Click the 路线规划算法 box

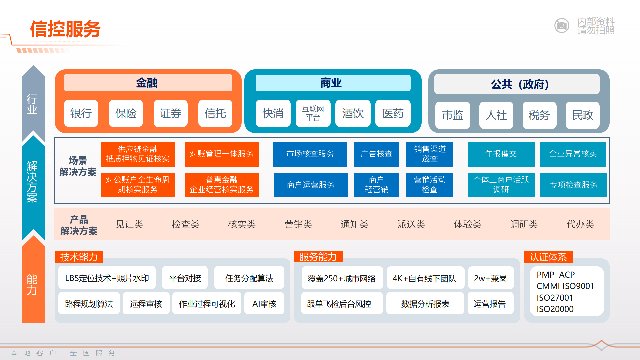click(x=89, y=303)
